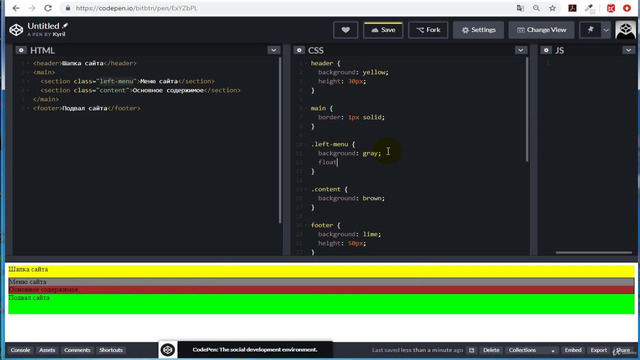Click the section class="content" HTML line

pyautogui.click(x=140, y=90)
